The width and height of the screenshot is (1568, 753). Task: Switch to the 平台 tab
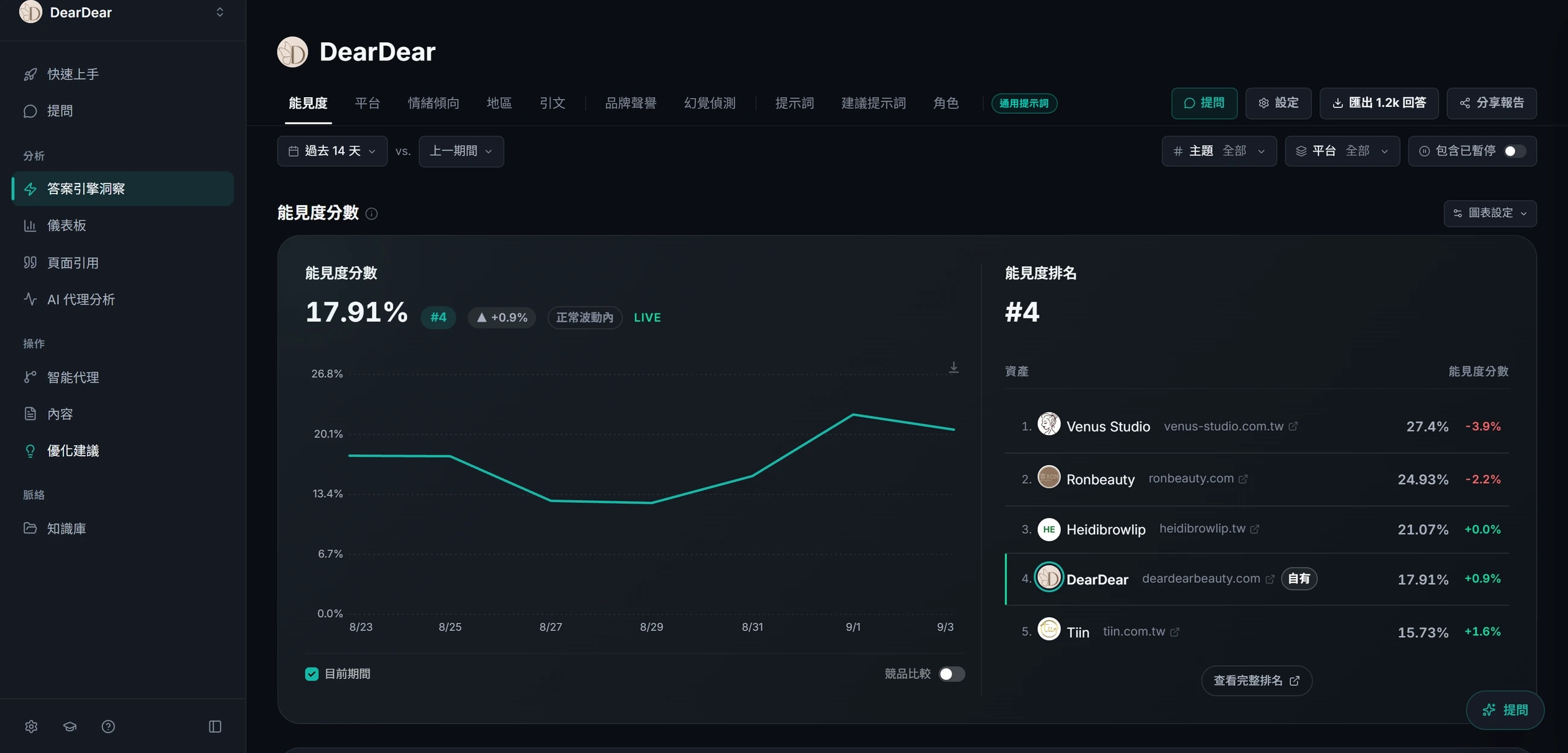pos(368,103)
